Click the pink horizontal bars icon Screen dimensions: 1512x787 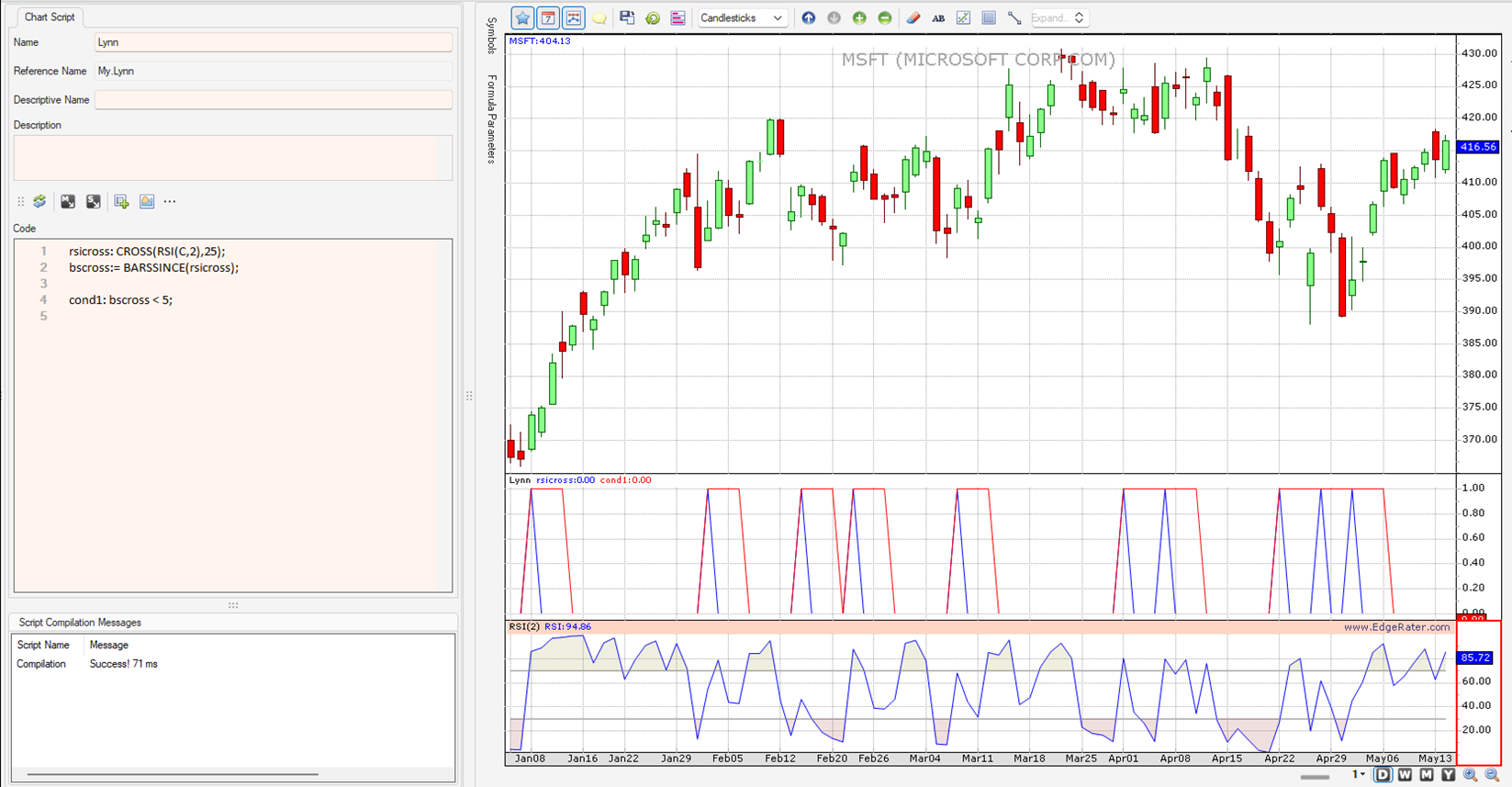[678, 18]
